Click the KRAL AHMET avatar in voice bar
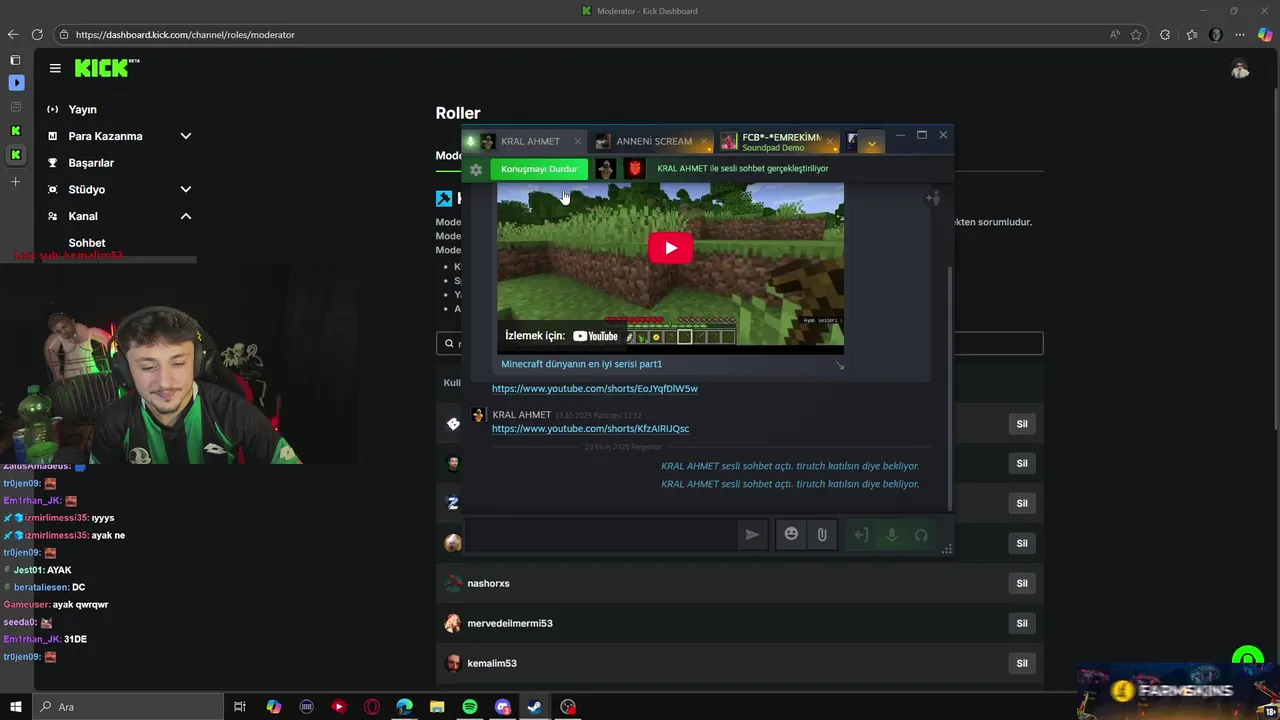Screen dimensions: 1280x720 click(x=605, y=169)
